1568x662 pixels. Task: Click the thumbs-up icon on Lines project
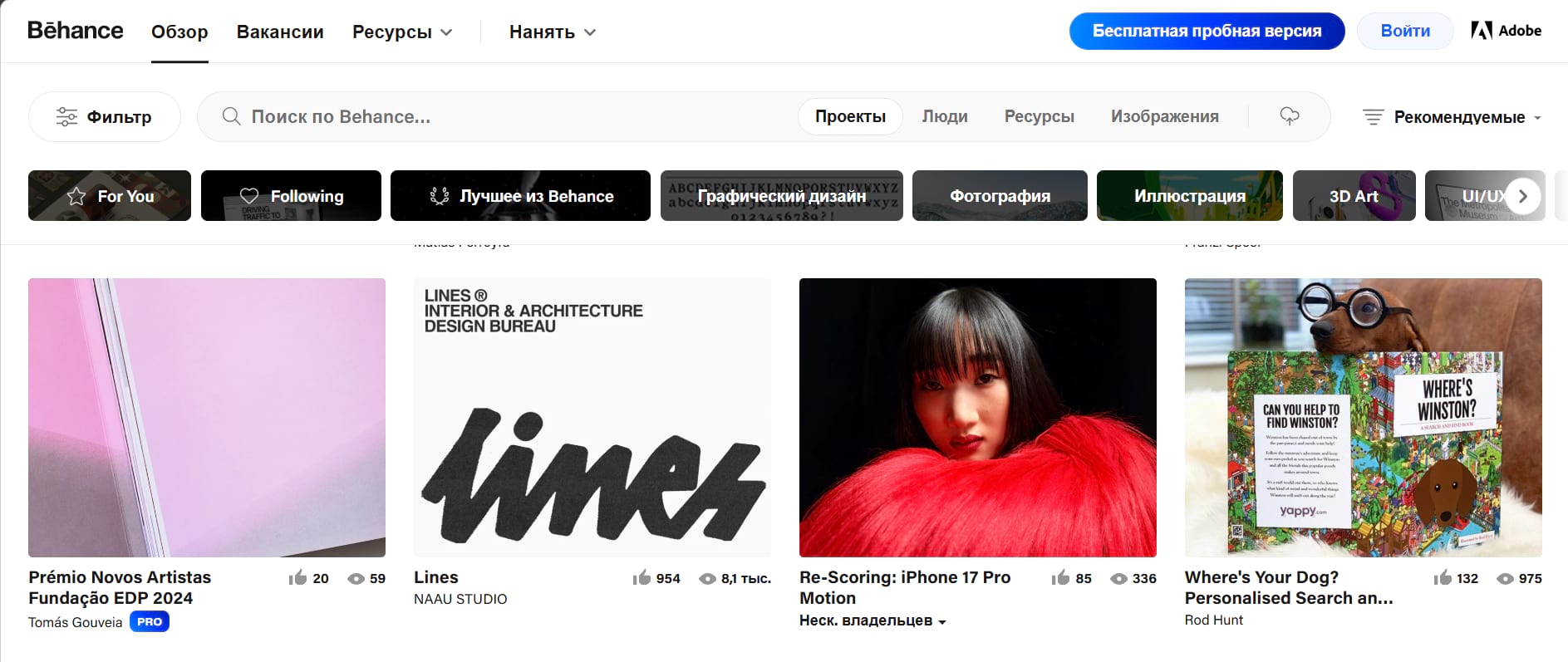[x=641, y=578]
